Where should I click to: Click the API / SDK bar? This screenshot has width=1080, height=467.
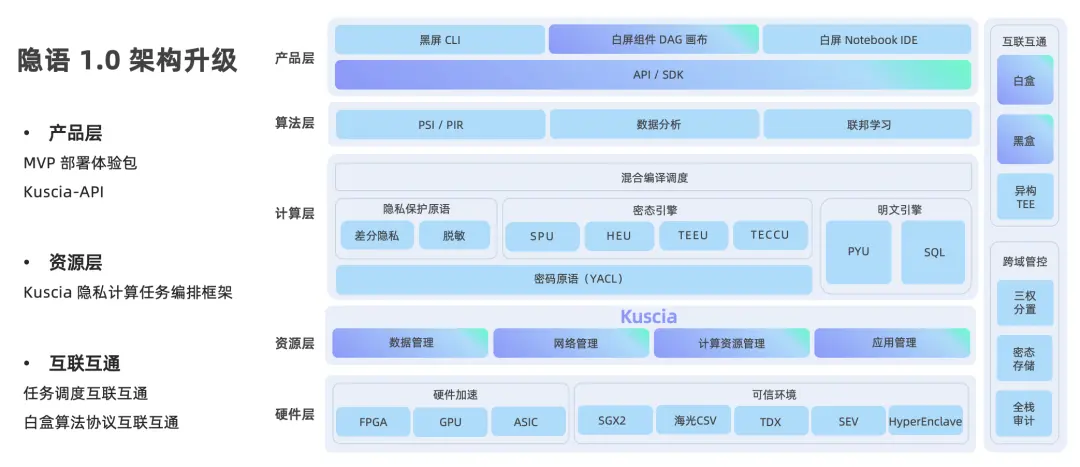tap(653, 75)
